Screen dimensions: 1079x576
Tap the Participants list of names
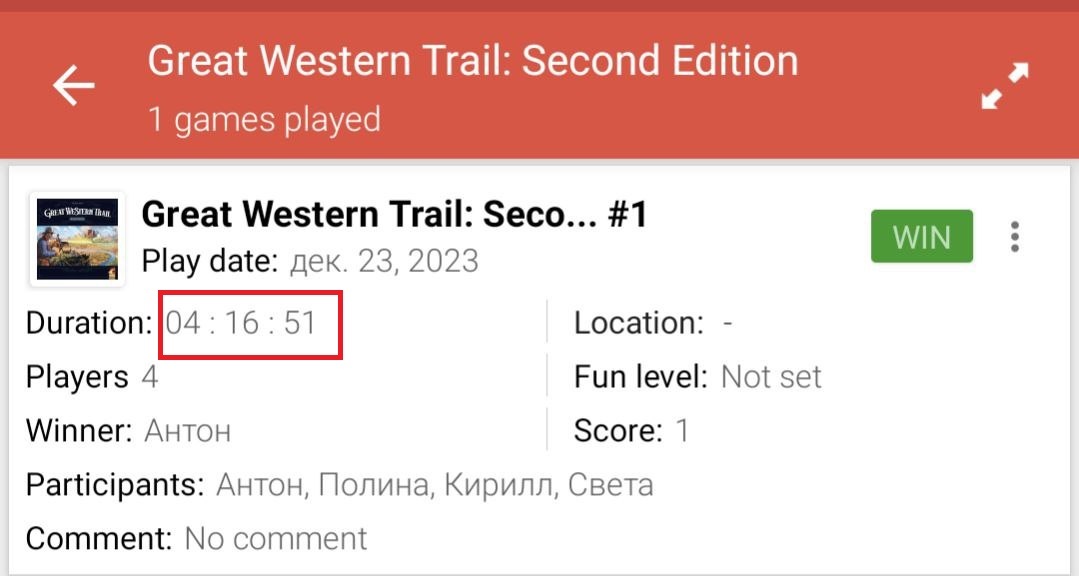coord(435,485)
